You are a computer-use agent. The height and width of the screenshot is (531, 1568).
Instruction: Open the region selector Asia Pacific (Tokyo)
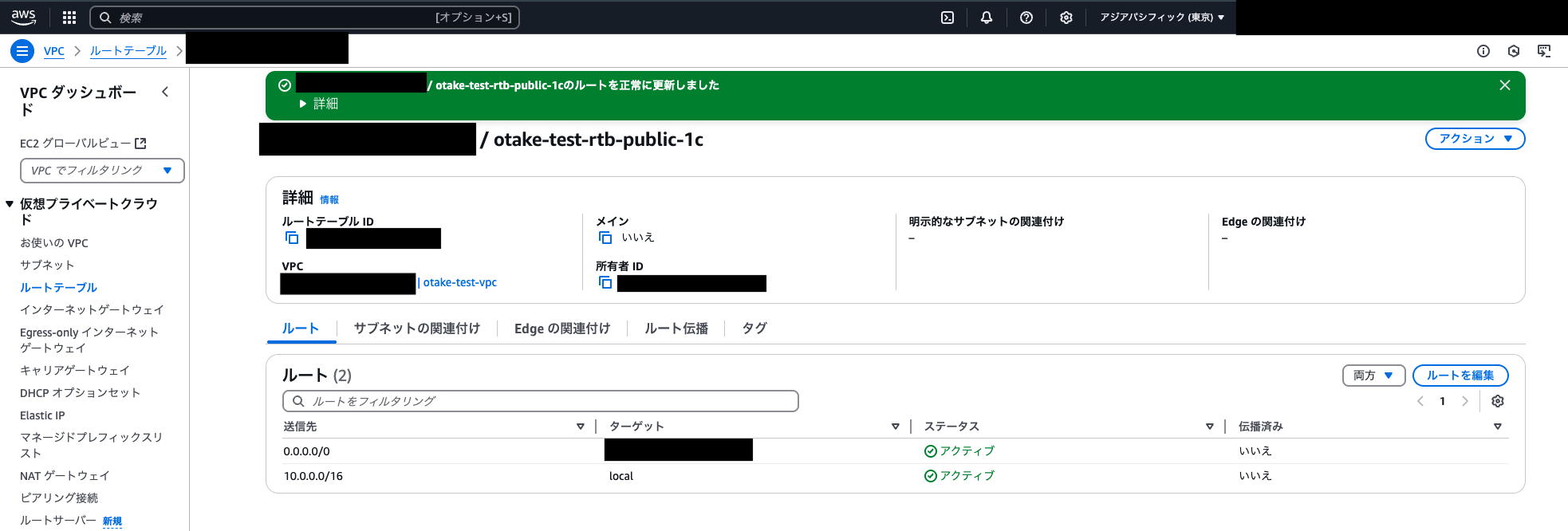pos(1162,18)
